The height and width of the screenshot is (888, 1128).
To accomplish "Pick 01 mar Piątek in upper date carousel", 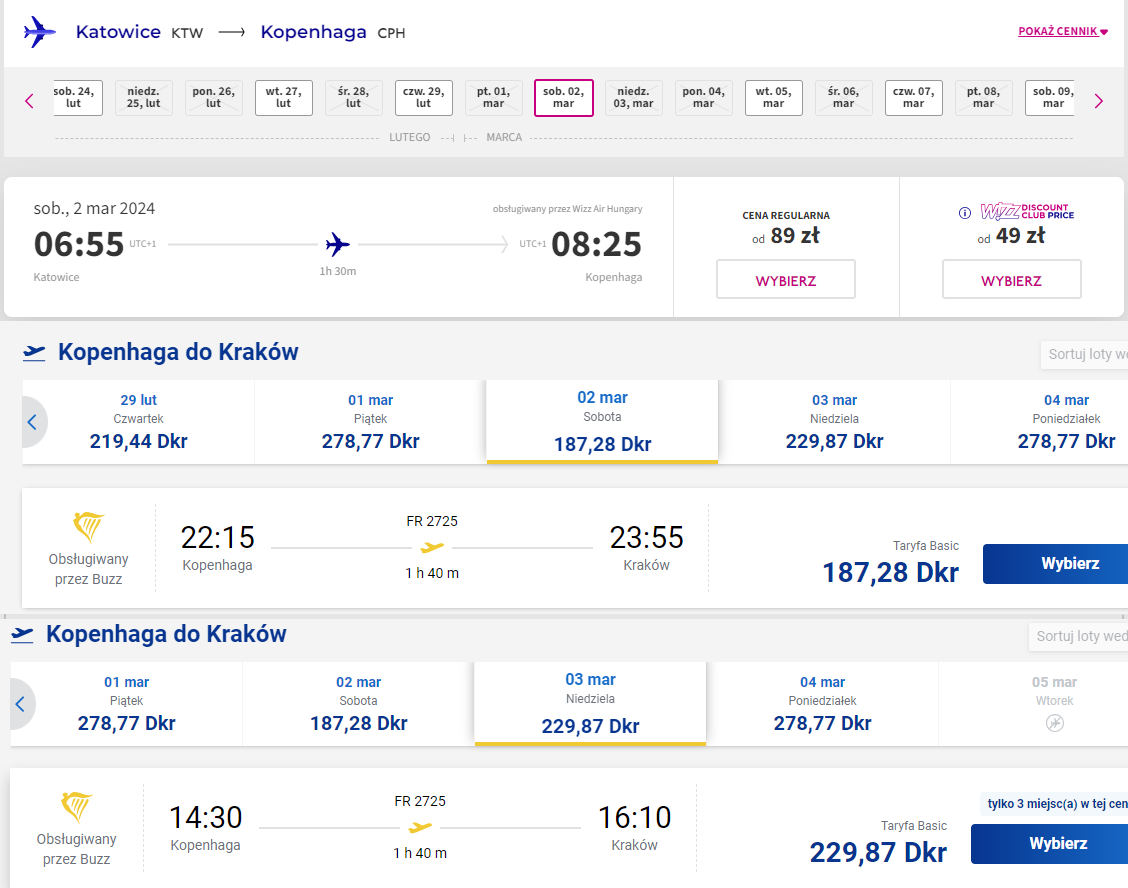I will (370, 422).
